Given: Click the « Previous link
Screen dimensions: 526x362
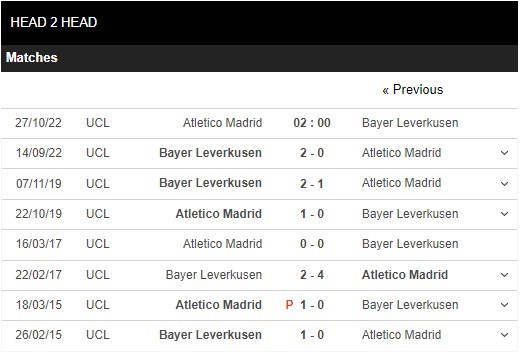Looking at the screenshot, I should [x=413, y=90].
